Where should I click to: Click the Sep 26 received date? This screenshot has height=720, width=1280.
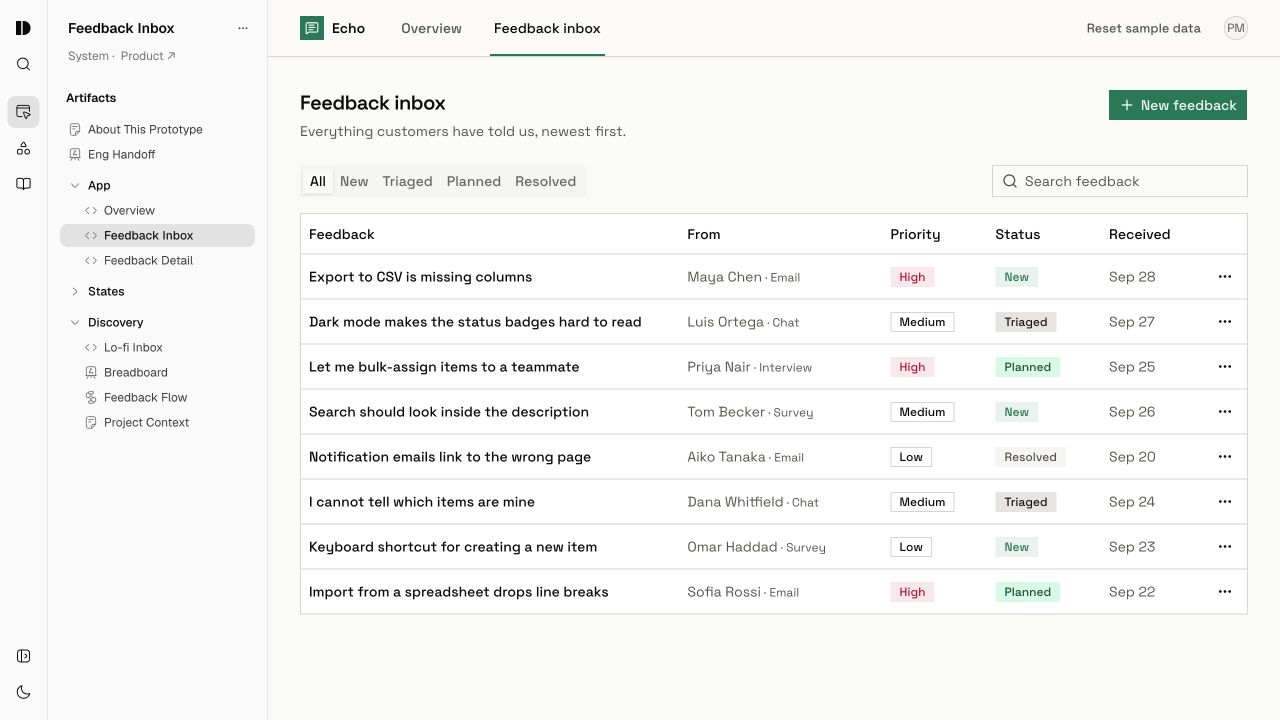pyautogui.click(x=1132, y=412)
